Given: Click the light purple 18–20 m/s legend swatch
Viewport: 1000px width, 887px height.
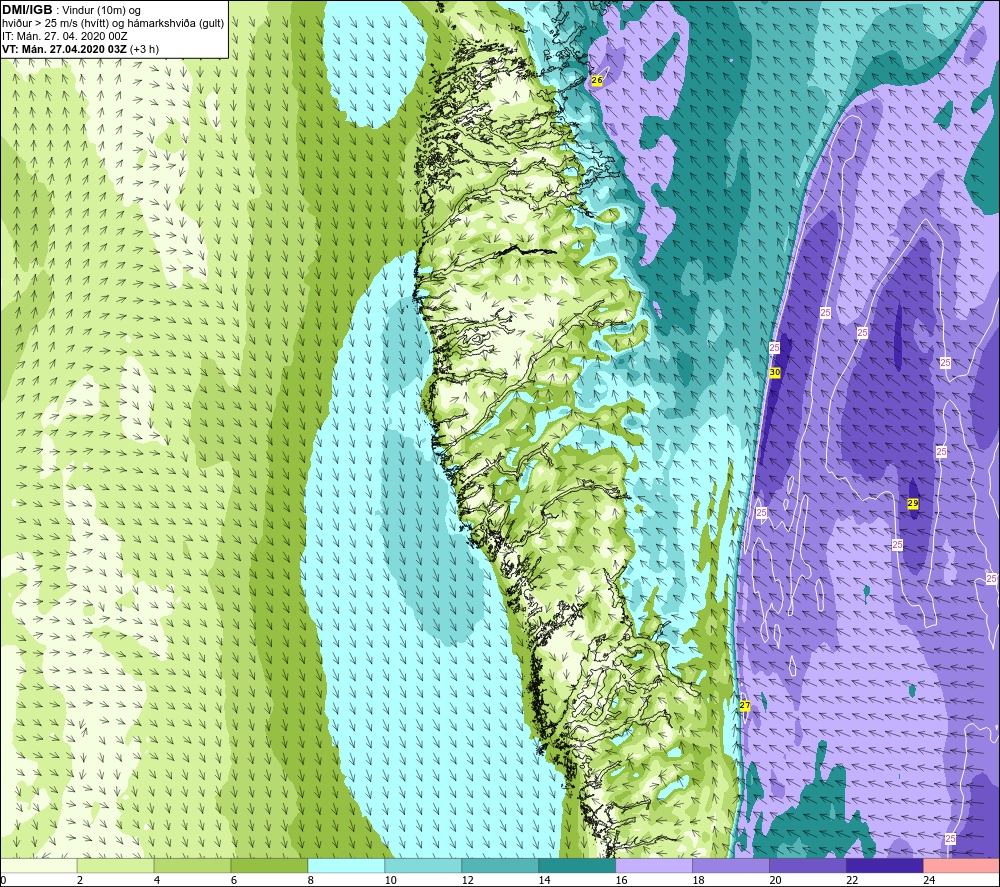Looking at the screenshot, I should (731, 865).
